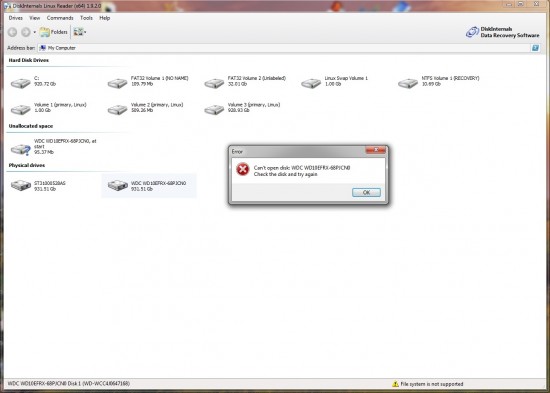Screen dimensions: 550x393
Task: Select the FAT32 Volume 2 drive icon
Action: pyautogui.click(x=214, y=83)
